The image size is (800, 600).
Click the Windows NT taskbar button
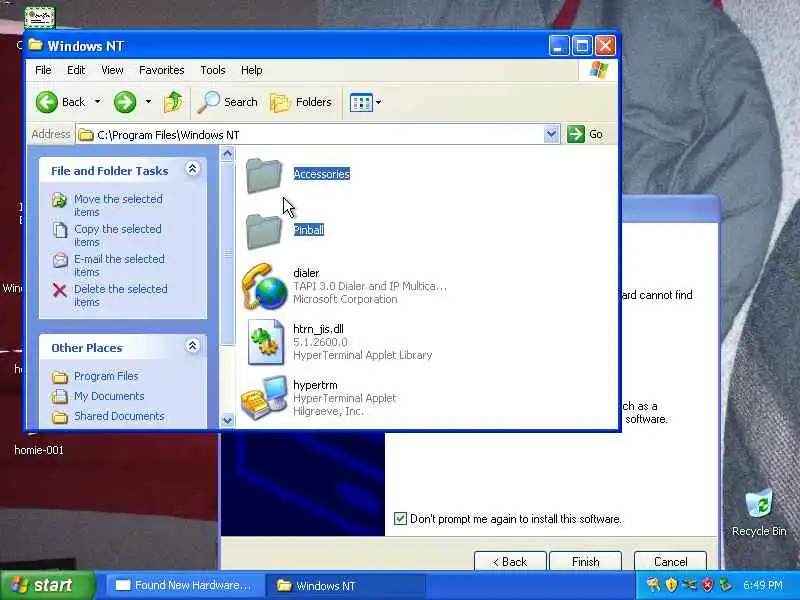pyautogui.click(x=347, y=585)
